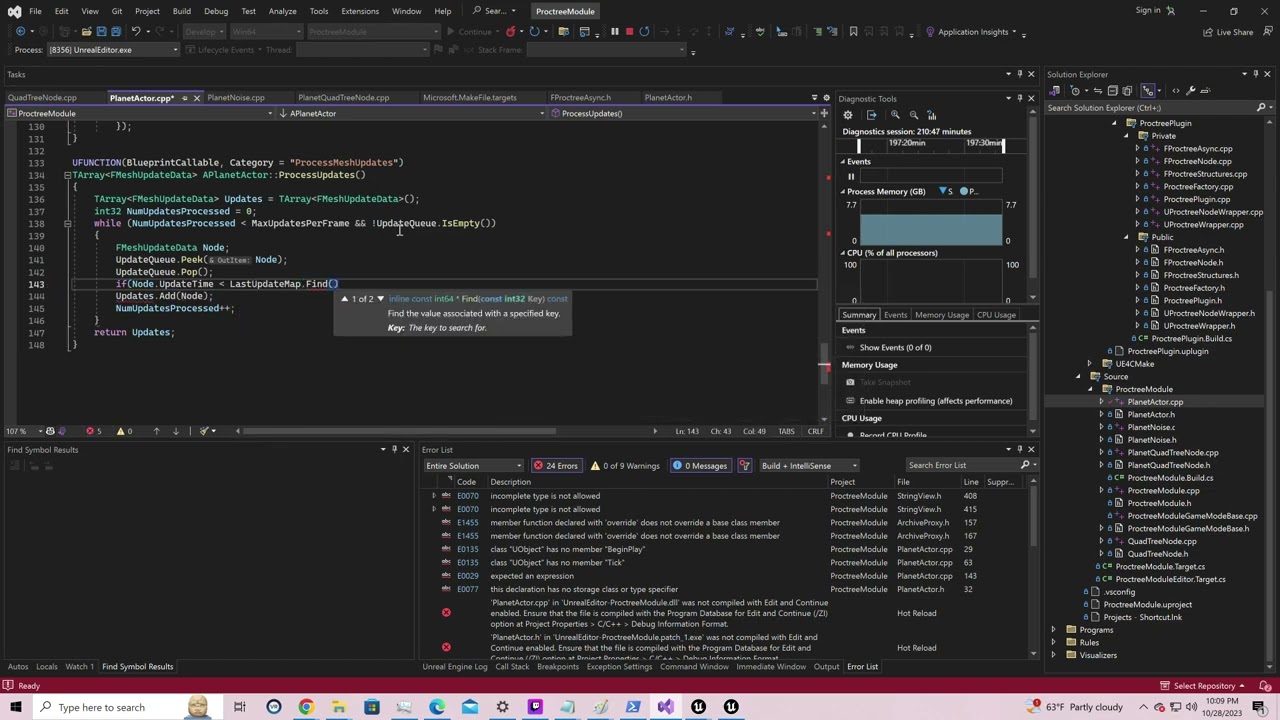Open the Process dropdown showing UnrealEditor.exe
The image size is (1280, 720).
click(x=112, y=50)
